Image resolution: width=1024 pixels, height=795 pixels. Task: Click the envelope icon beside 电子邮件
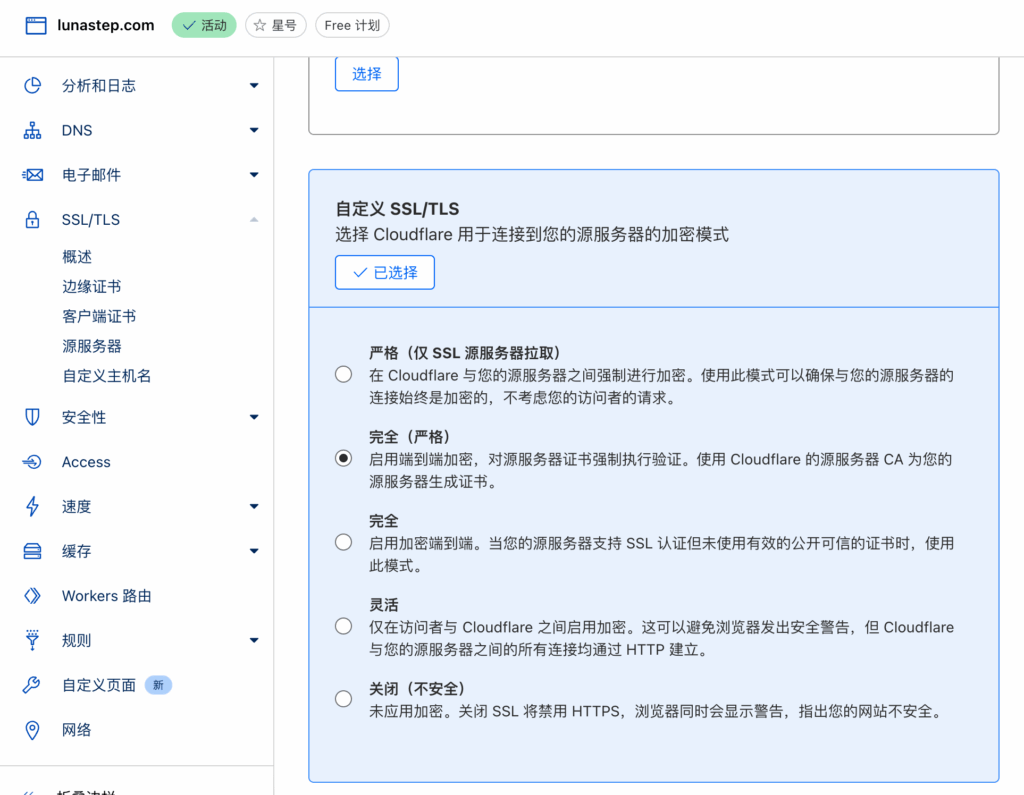[x=32, y=175]
